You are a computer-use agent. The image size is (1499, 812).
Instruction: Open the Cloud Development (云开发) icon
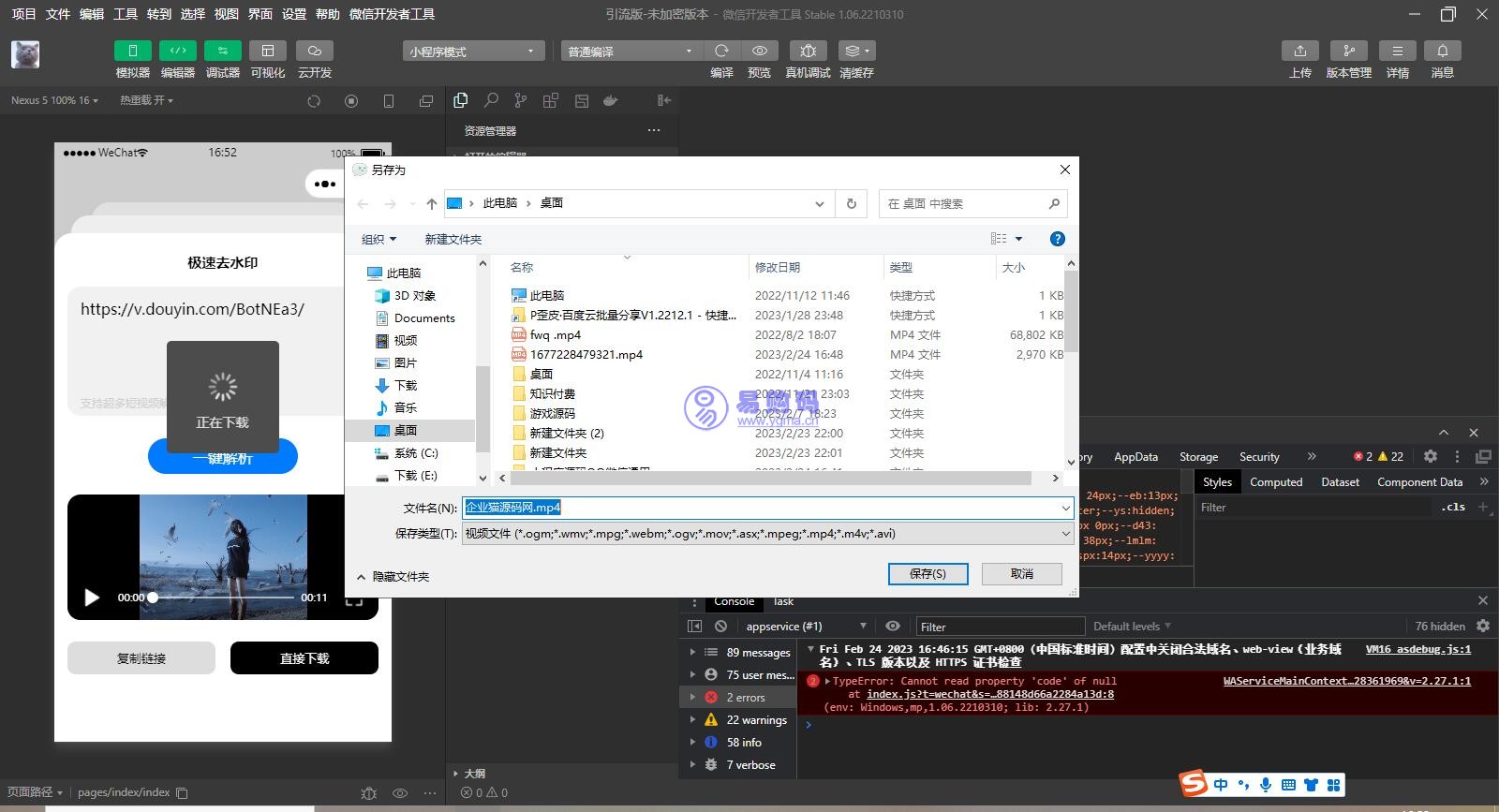click(x=315, y=51)
